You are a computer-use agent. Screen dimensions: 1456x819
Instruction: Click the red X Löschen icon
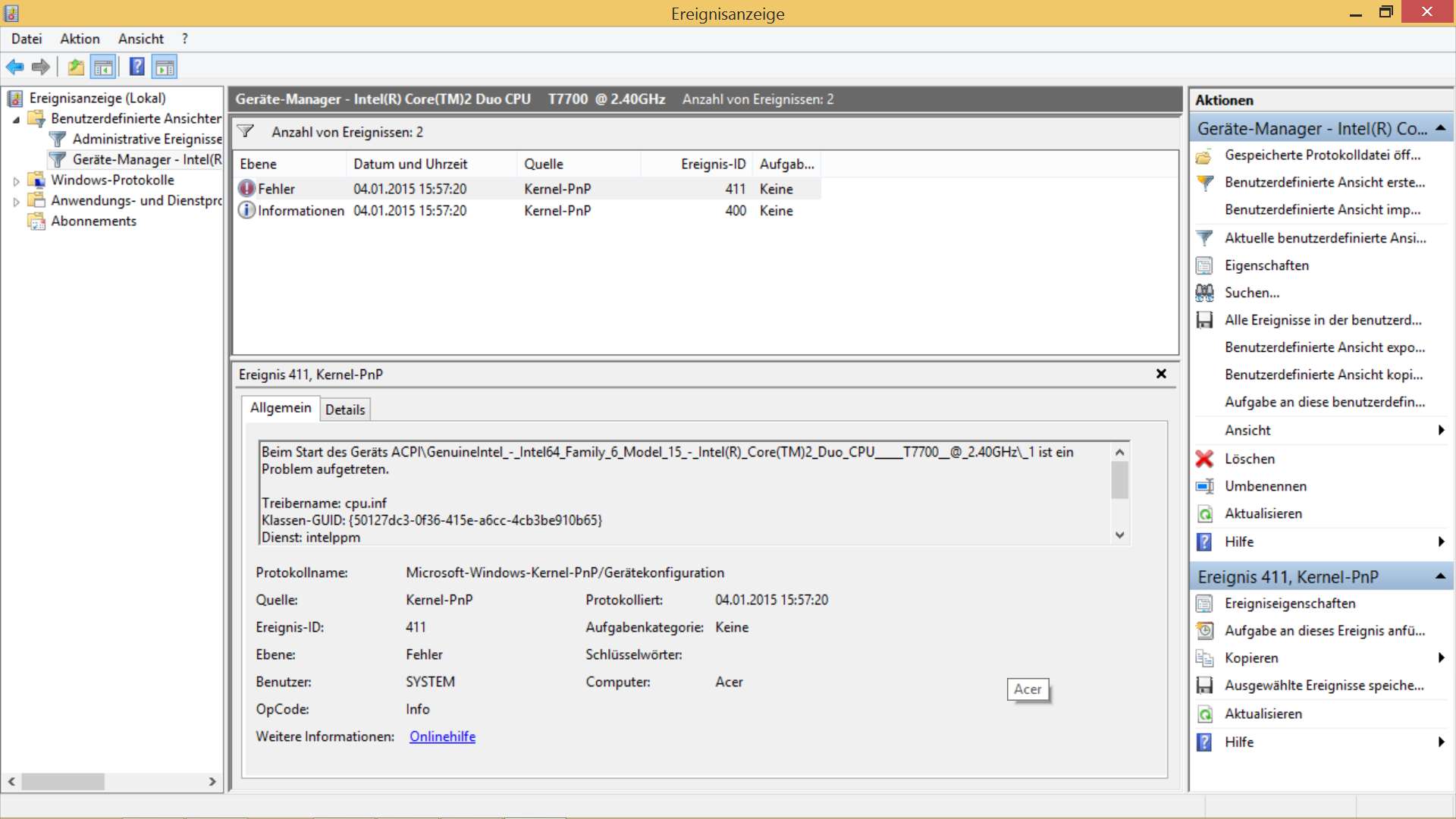tap(1204, 459)
